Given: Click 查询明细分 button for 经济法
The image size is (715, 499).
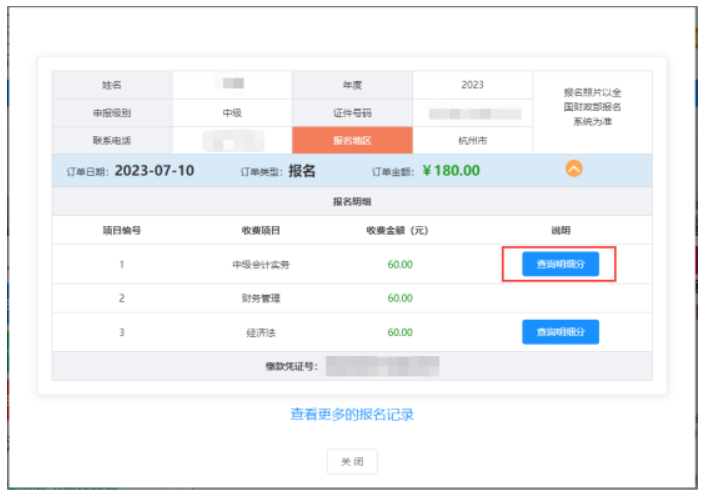Looking at the screenshot, I should click(560, 332).
